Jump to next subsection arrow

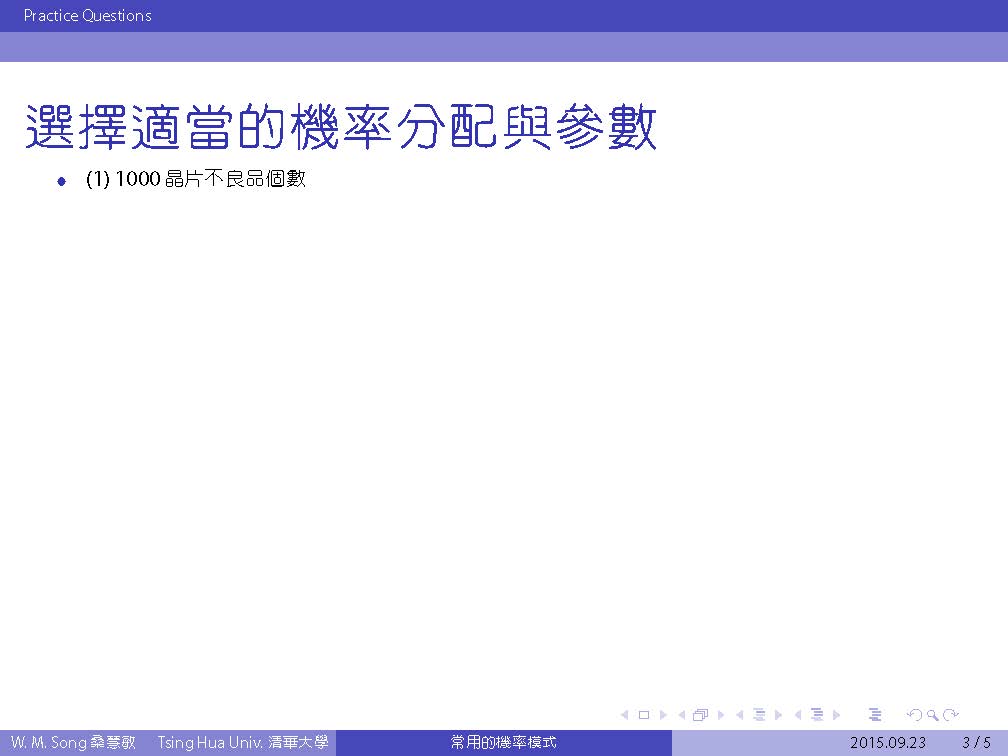[x=778, y=715]
